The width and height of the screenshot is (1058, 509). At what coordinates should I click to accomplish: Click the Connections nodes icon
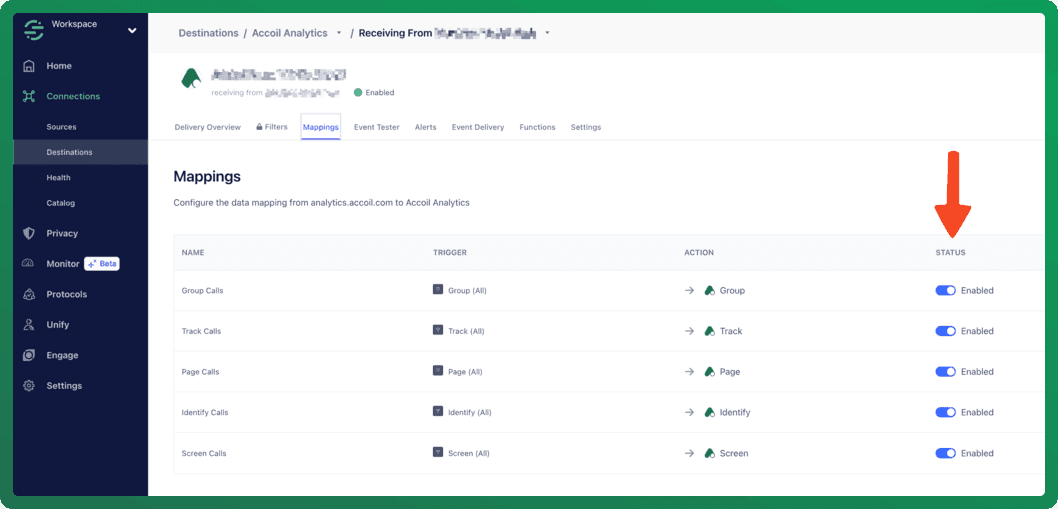(x=28, y=97)
